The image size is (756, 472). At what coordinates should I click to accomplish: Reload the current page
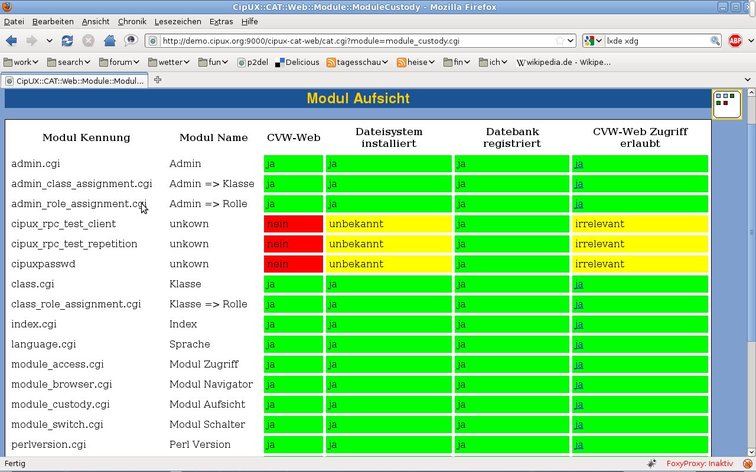point(67,41)
